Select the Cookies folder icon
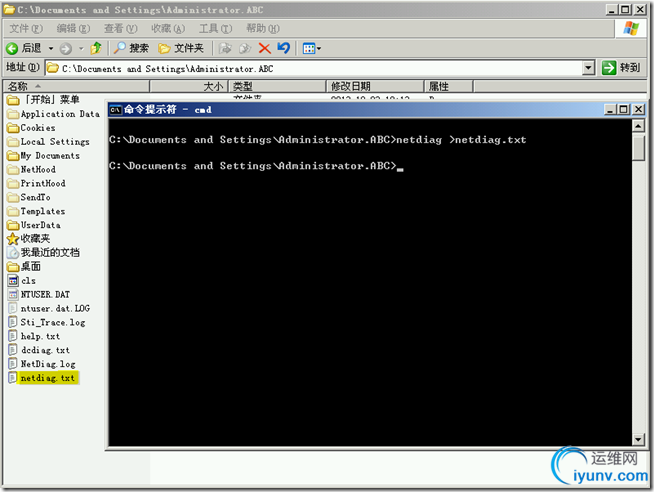 pos(13,128)
